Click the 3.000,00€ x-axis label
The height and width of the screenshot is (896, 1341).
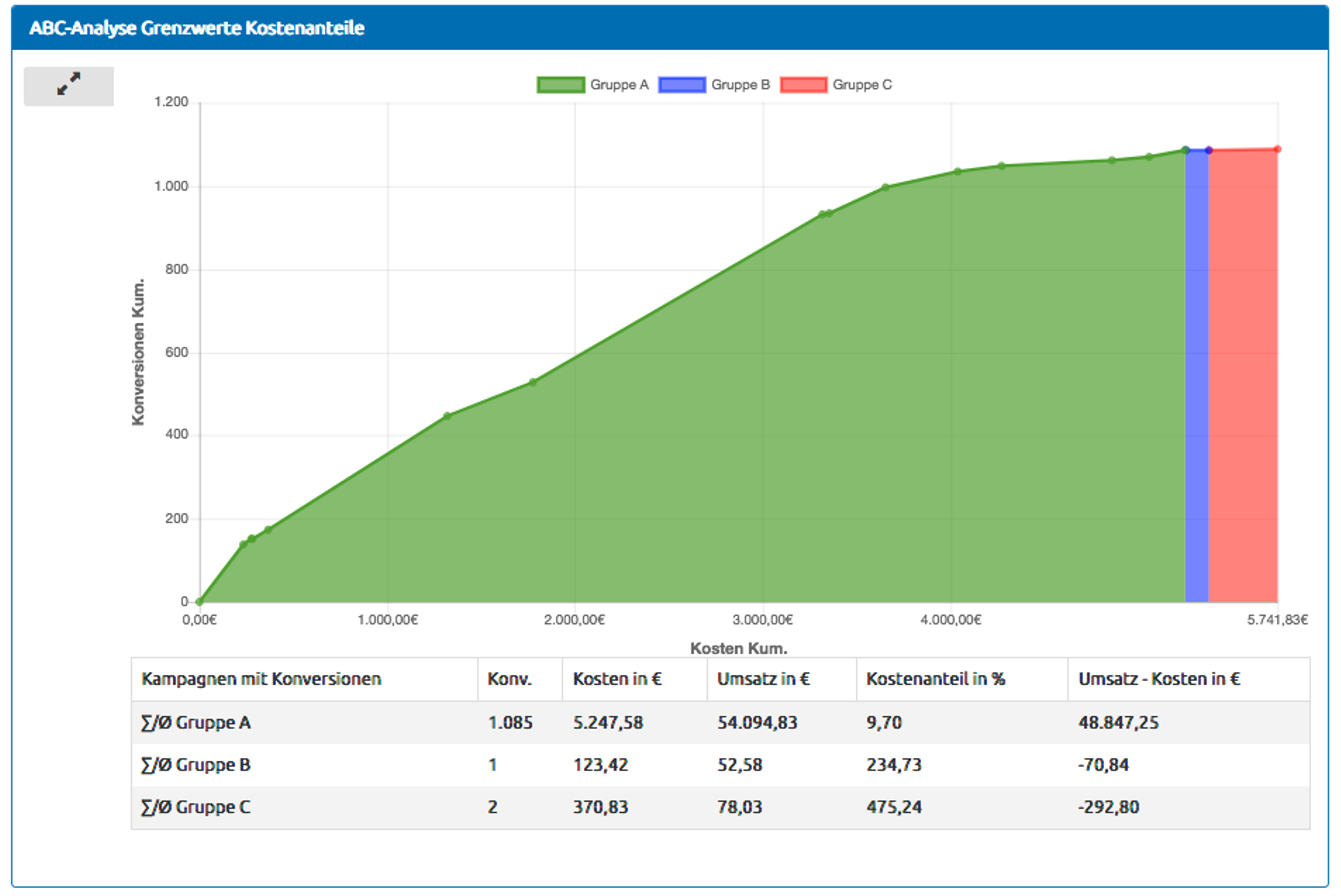[x=763, y=620]
